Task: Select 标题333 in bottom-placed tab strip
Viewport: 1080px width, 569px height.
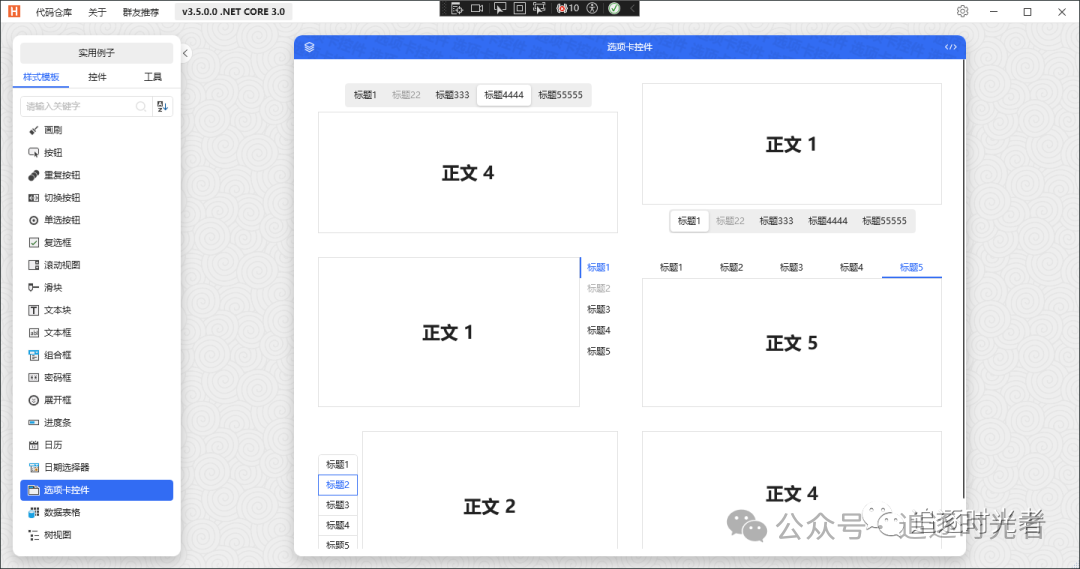Action: 776,221
